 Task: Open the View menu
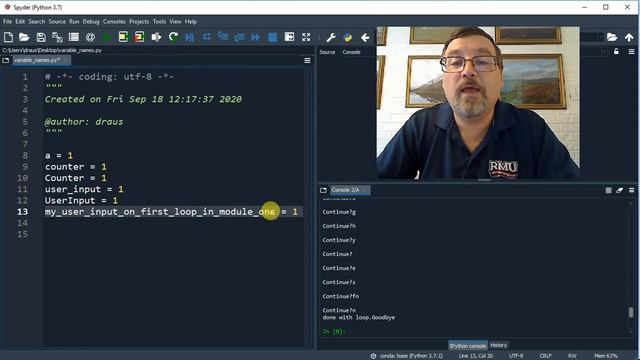(x=176, y=22)
